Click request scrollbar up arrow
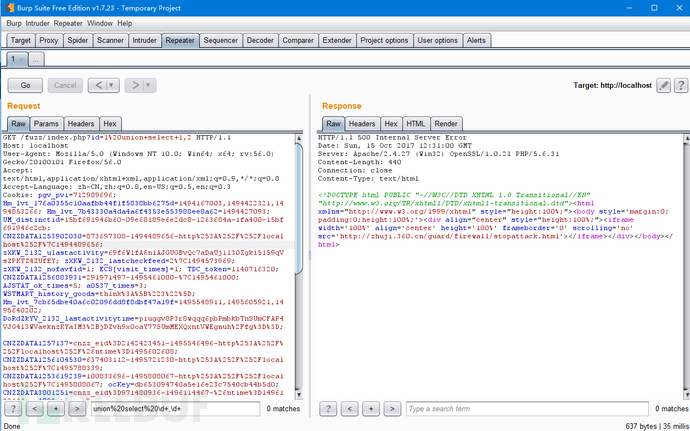The width and height of the screenshot is (690, 431). click(x=299, y=138)
